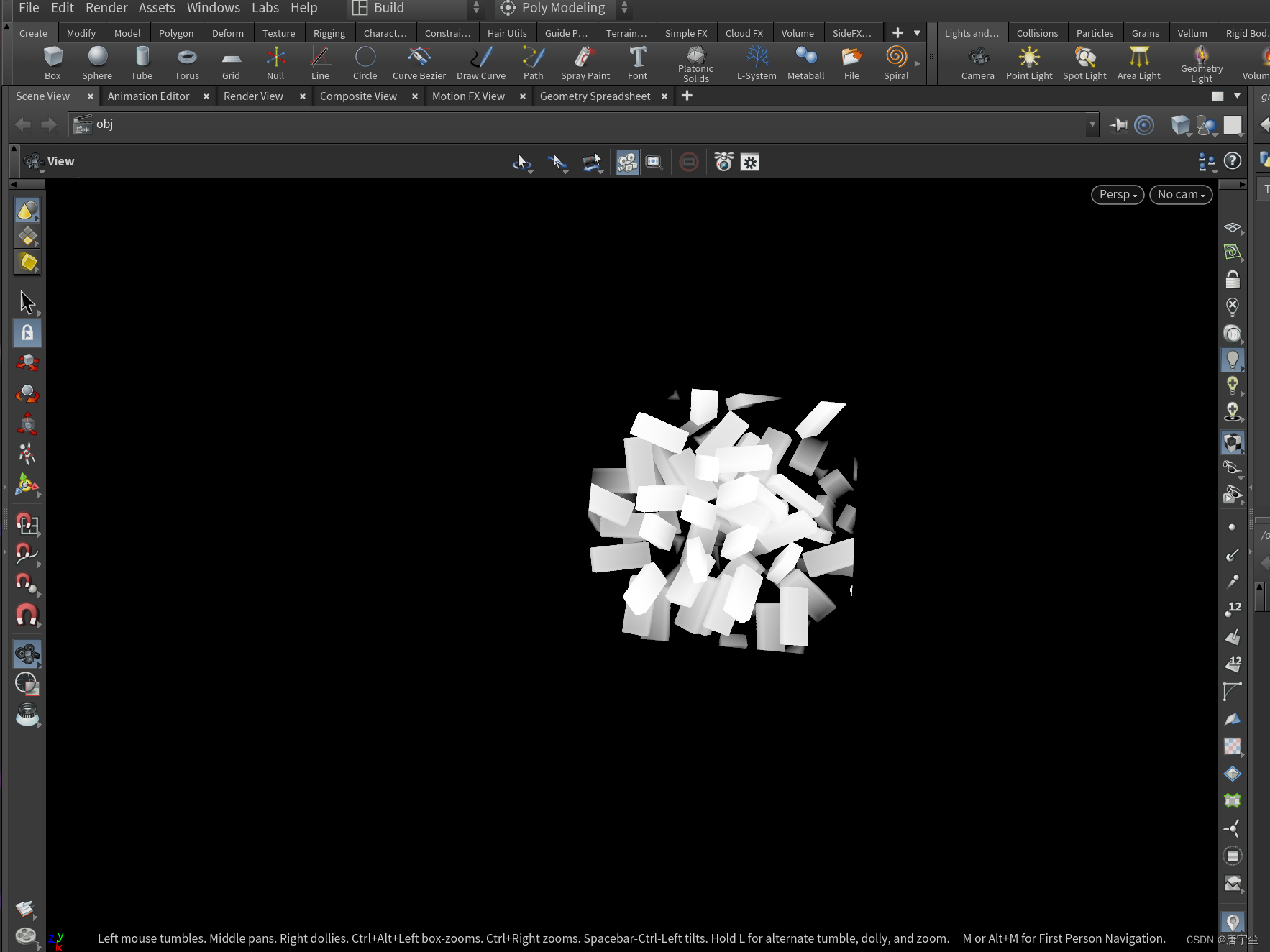The height and width of the screenshot is (952, 1270).
Task: Toggle the red no-entry icon in the viewport toolbar
Action: pos(689,163)
